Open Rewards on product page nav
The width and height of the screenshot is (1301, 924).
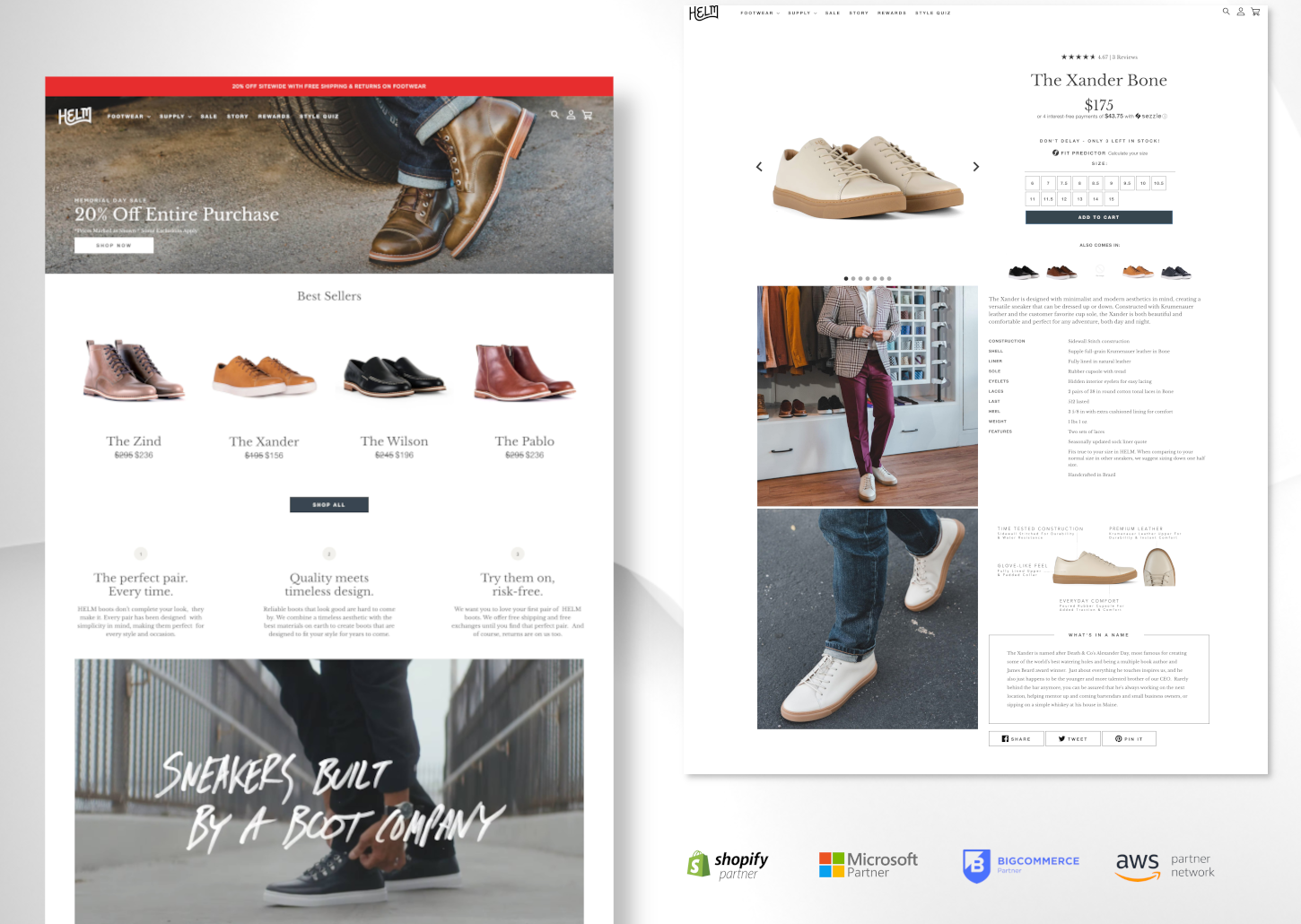click(x=892, y=13)
